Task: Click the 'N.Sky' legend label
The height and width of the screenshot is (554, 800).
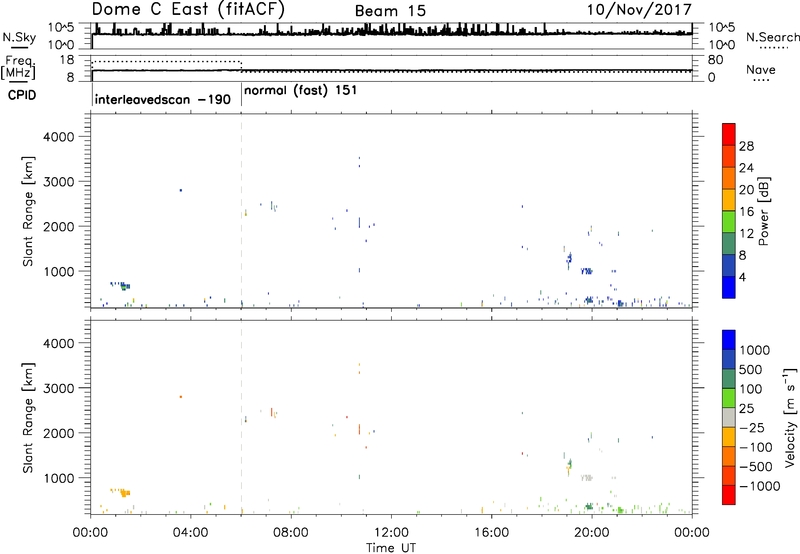Action: pyautogui.click(x=19, y=37)
